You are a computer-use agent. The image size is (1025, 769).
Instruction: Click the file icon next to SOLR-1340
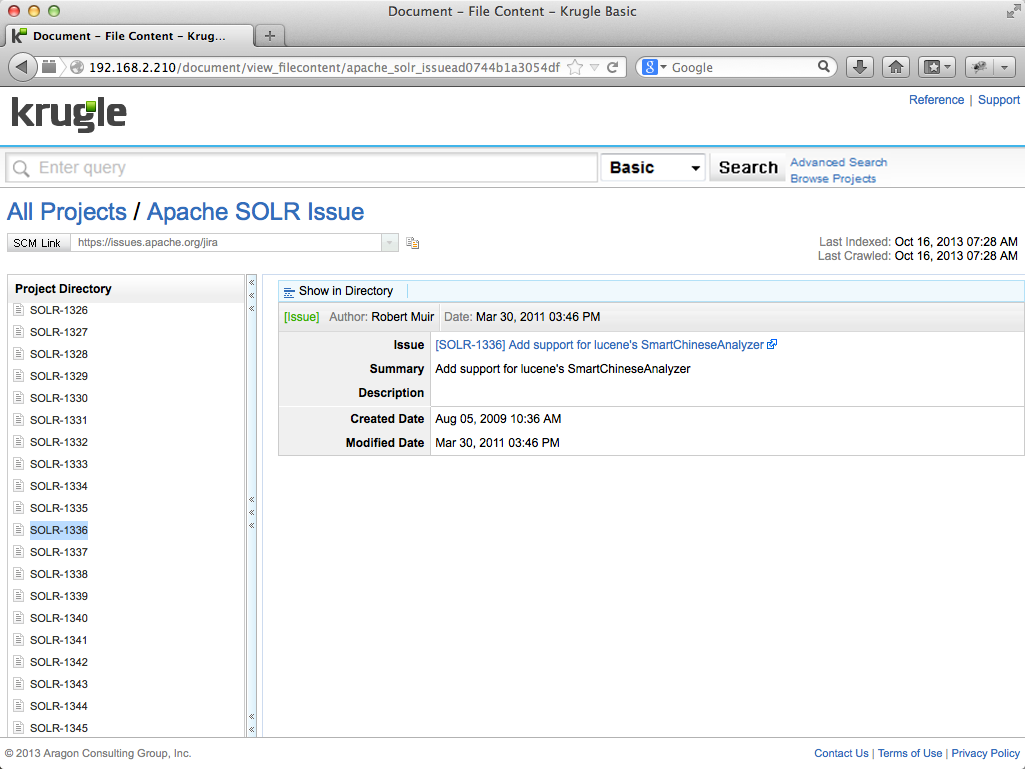[19, 617]
